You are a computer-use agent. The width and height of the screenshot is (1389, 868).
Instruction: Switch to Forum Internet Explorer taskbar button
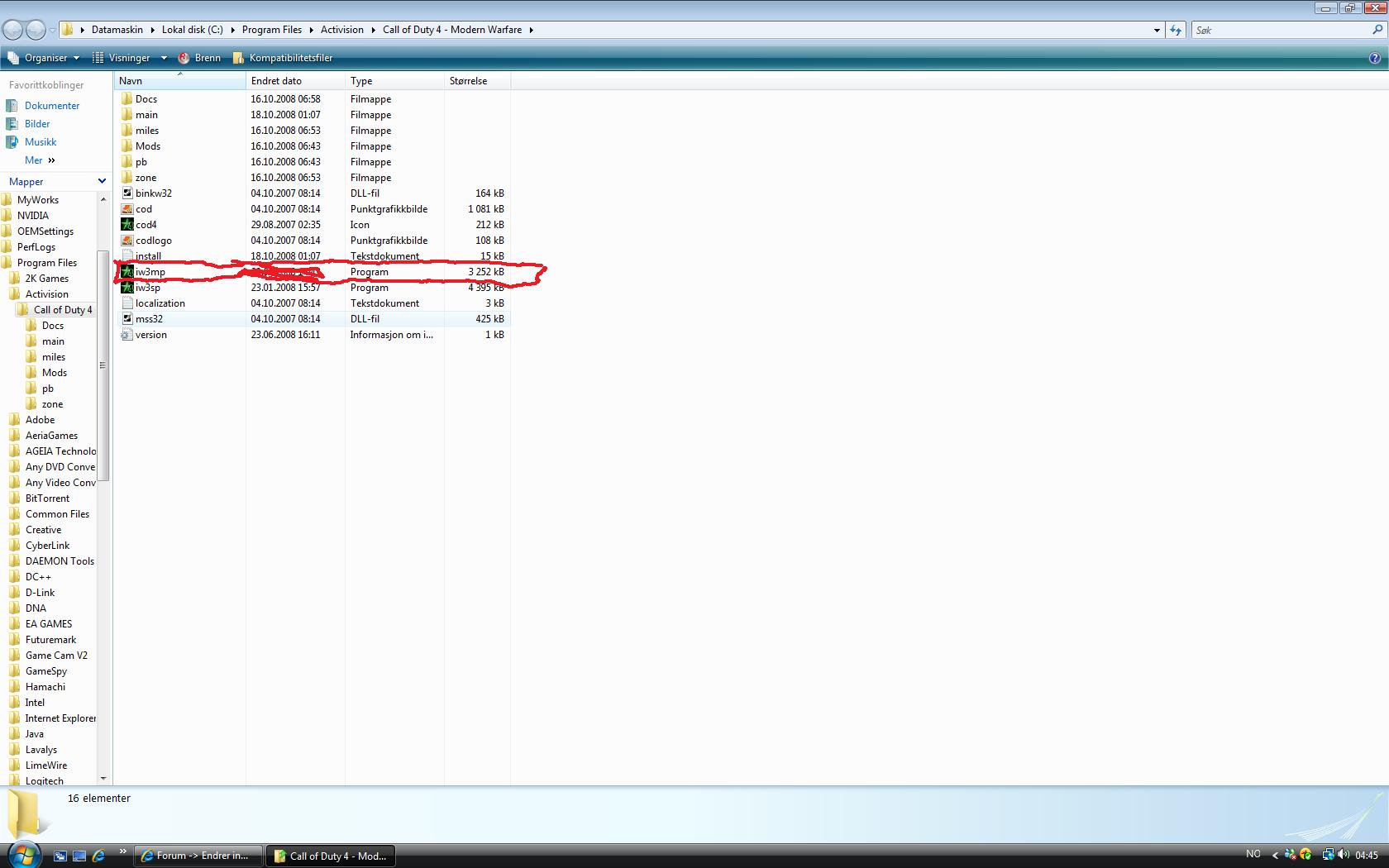(198, 856)
